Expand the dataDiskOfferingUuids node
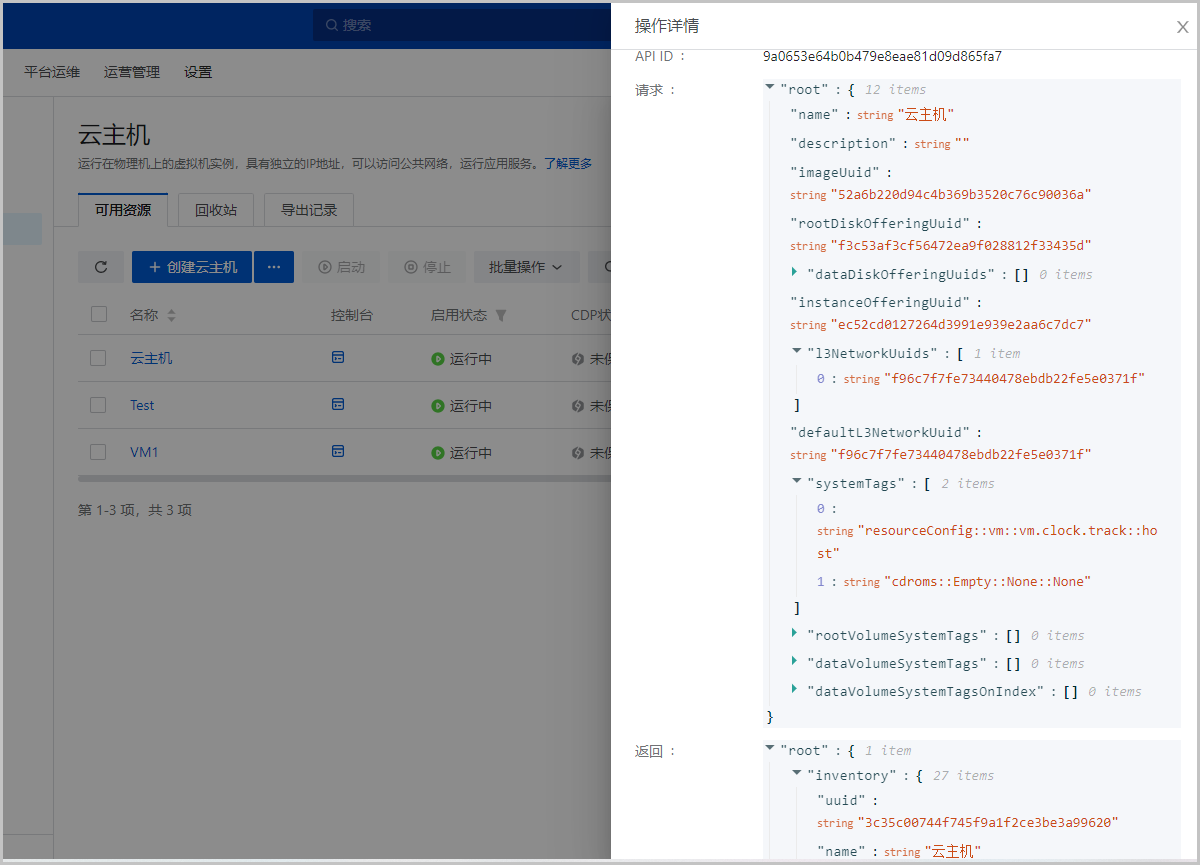Viewport: 1200px width, 865px height. coord(796,273)
